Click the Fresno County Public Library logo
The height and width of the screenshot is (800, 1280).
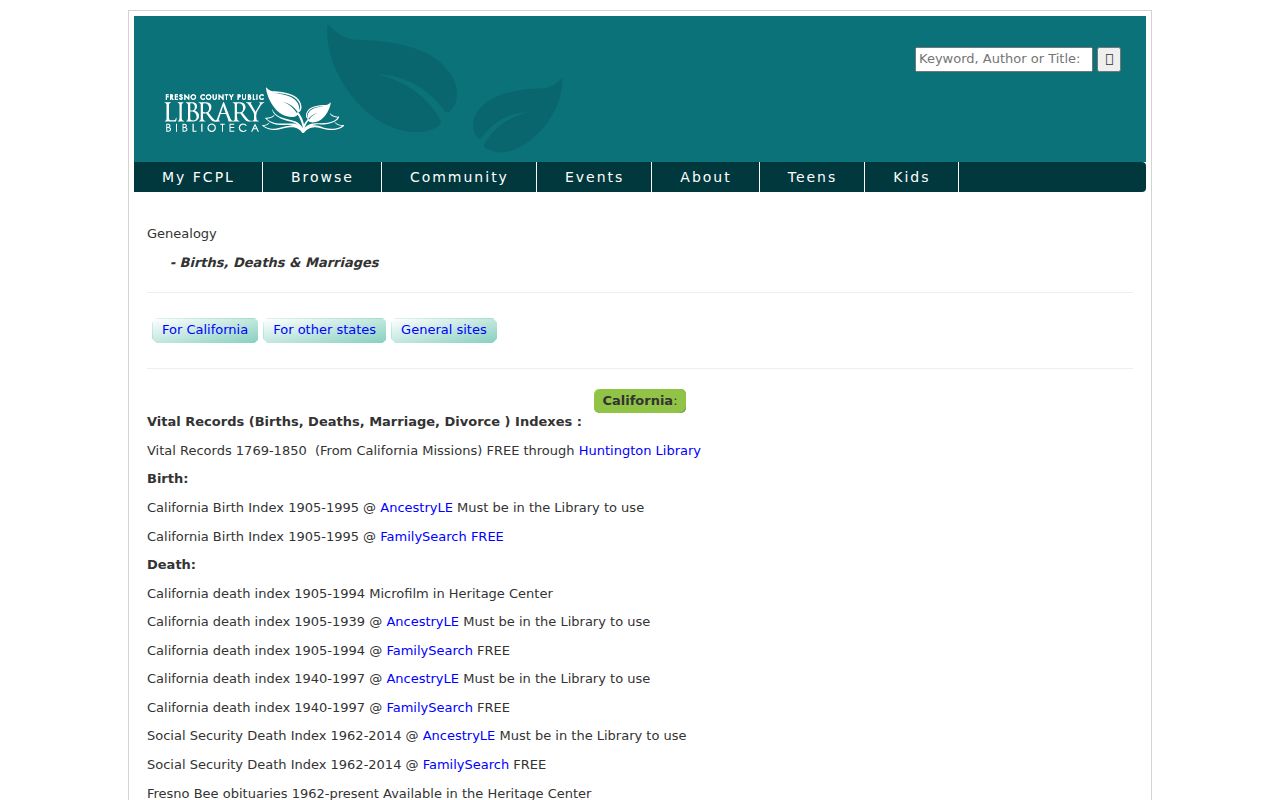[x=254, y=111]
